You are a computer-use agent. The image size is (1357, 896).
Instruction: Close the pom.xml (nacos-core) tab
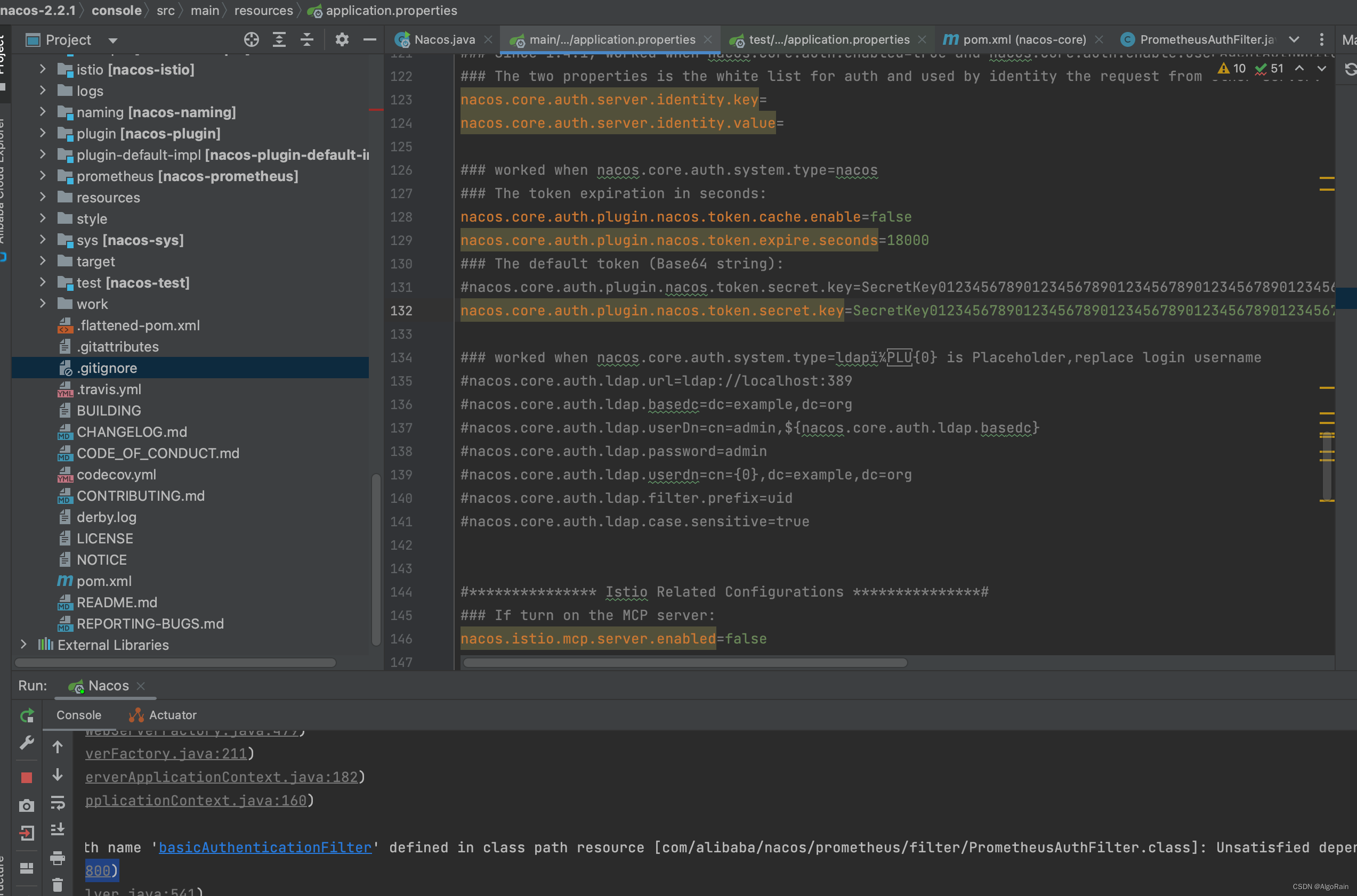point(1098,39)
